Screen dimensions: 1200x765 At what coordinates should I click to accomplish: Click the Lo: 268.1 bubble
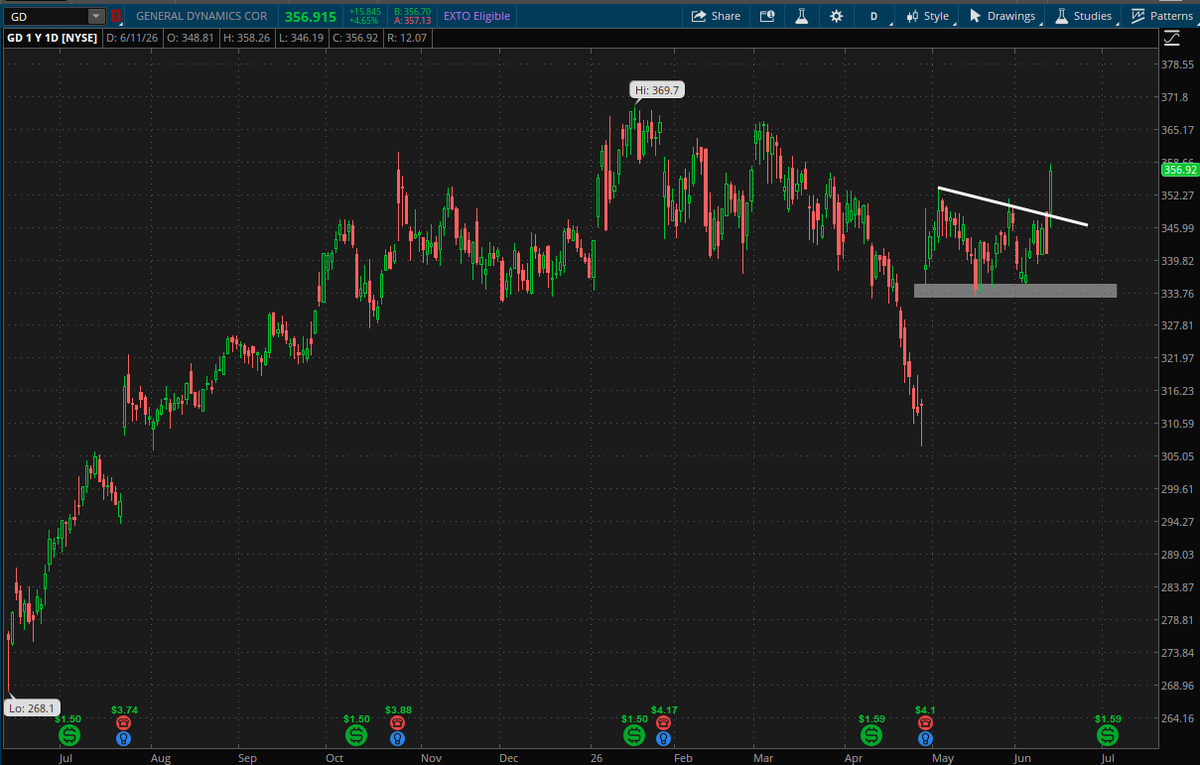(32, 707)
